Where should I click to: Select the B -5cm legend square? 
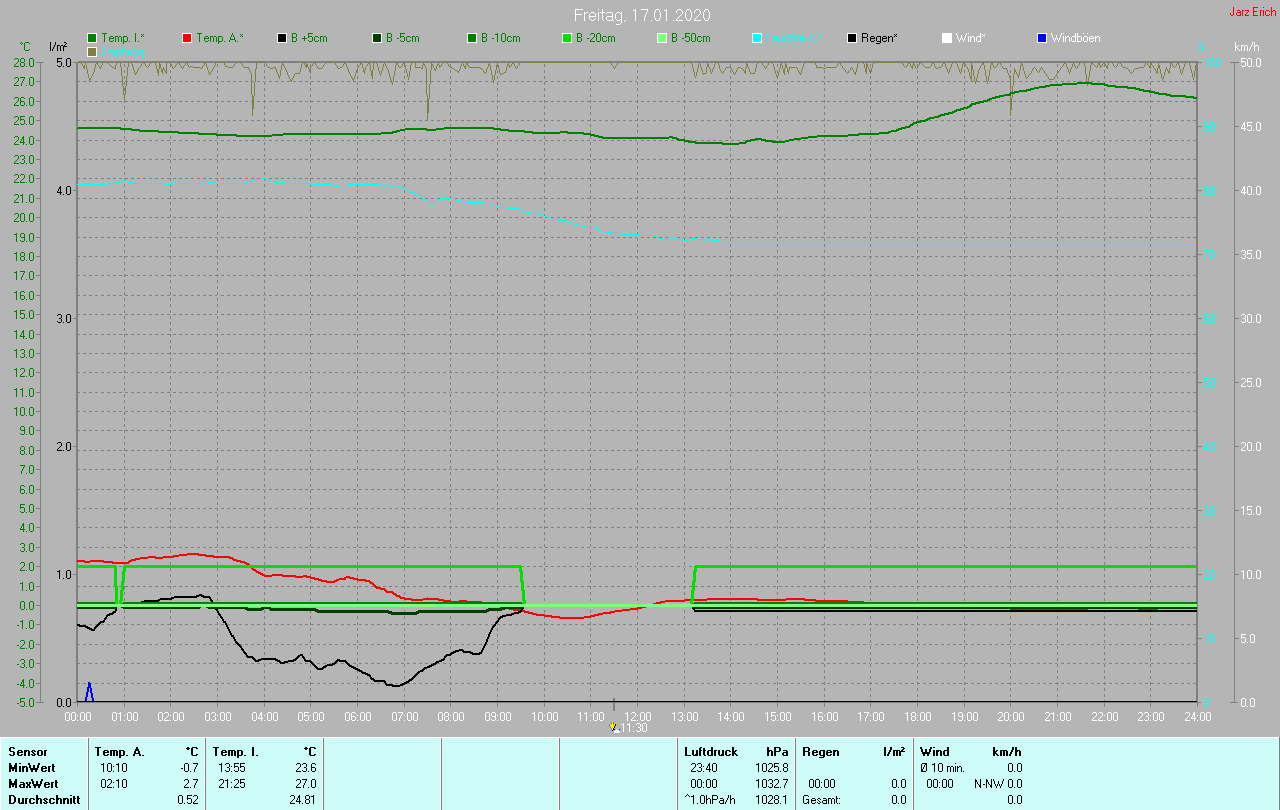[377, 38]
